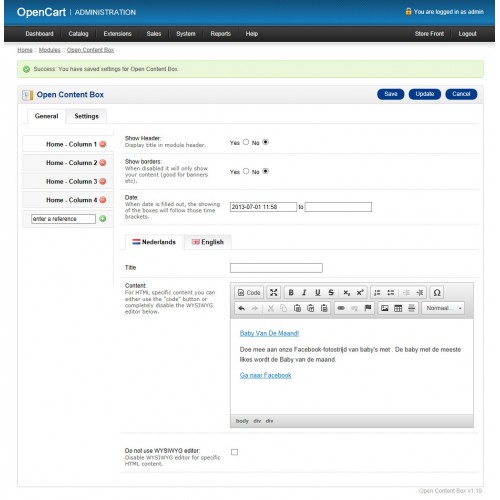The image size is (500, 500).
Task: Apply italic formatting in editor
Action: [x=304, y=293]
